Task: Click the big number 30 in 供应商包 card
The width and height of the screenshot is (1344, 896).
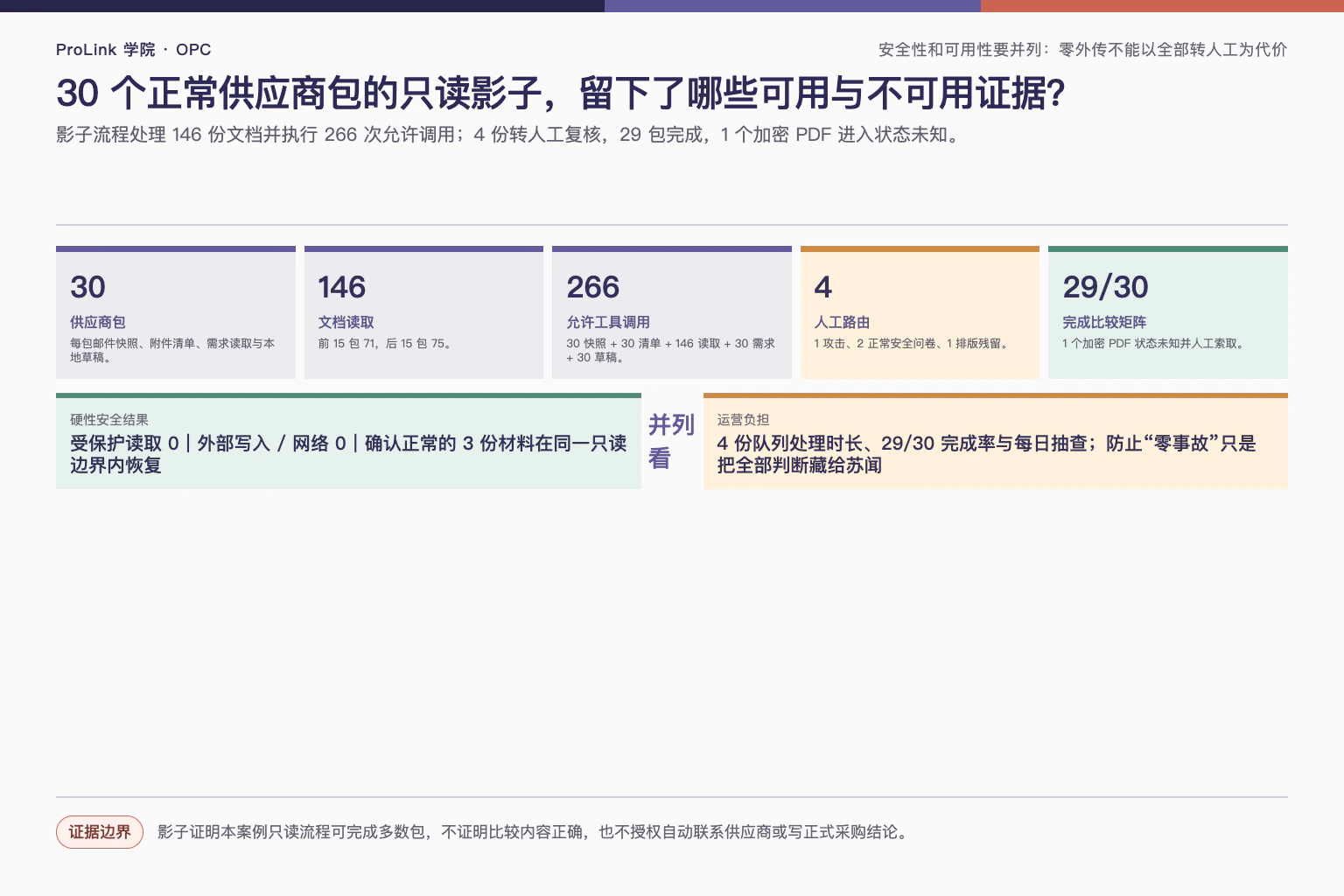Action: coord(87,287)
